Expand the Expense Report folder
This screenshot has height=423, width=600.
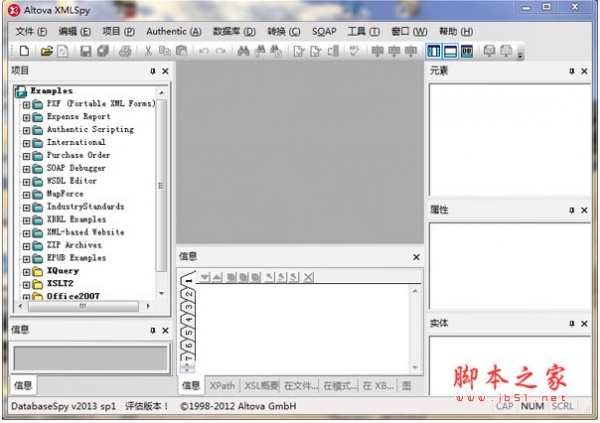tap(26, 118)
